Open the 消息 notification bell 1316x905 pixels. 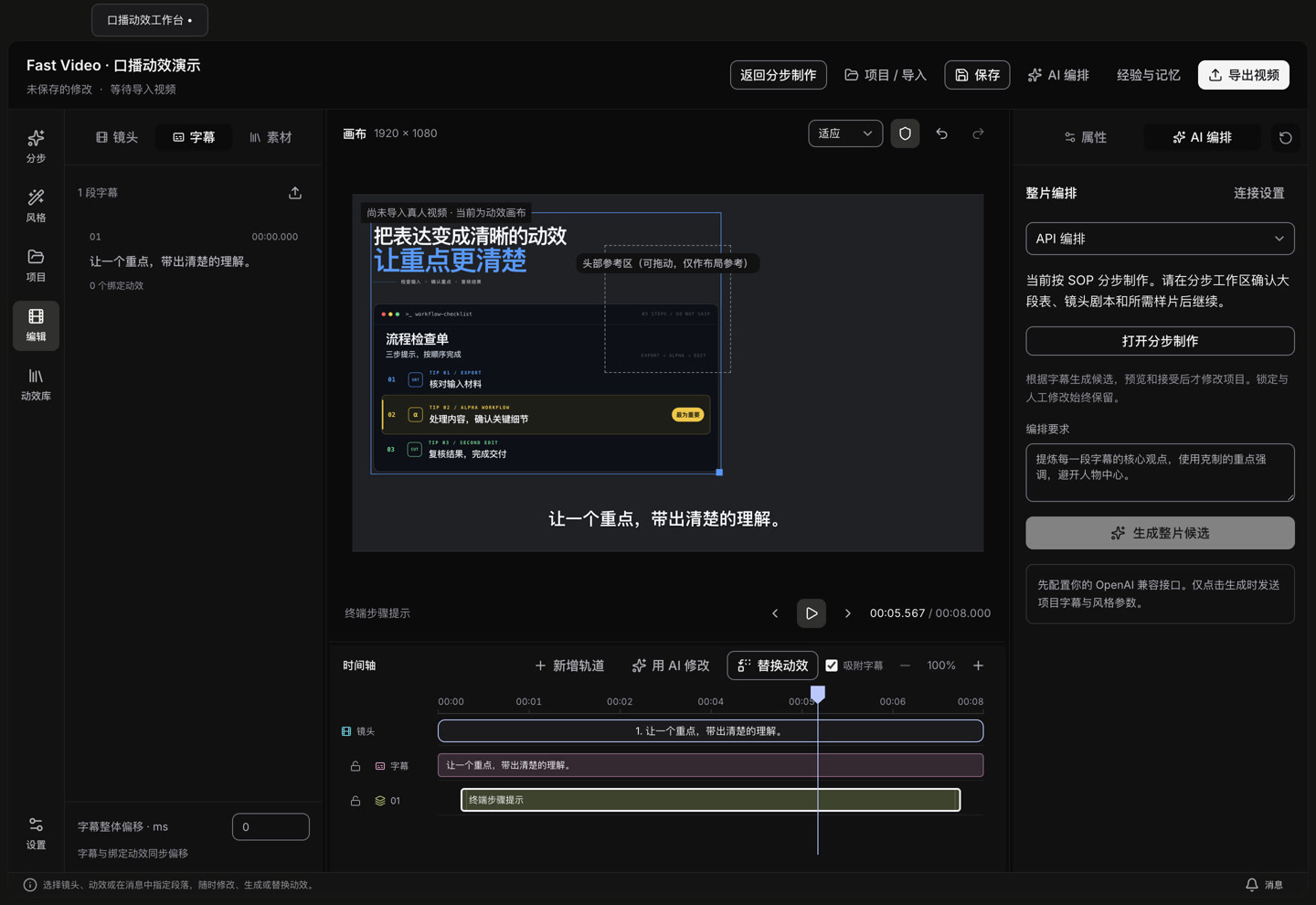tap(1265, 885)
